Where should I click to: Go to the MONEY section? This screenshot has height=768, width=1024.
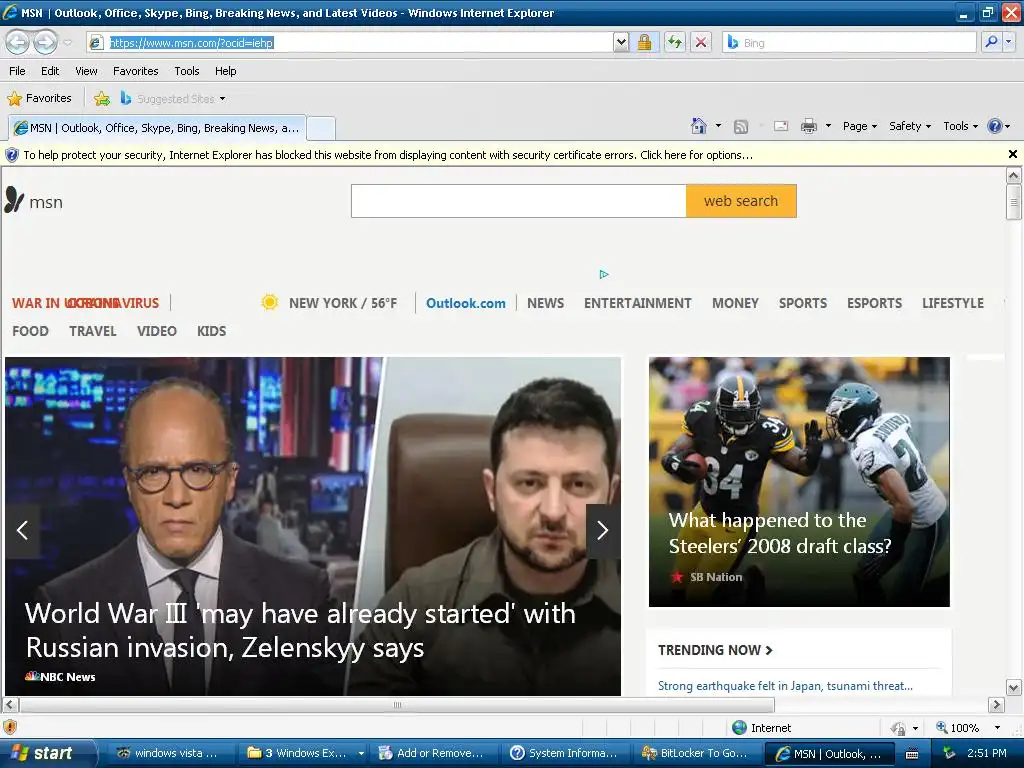point(735,303)
